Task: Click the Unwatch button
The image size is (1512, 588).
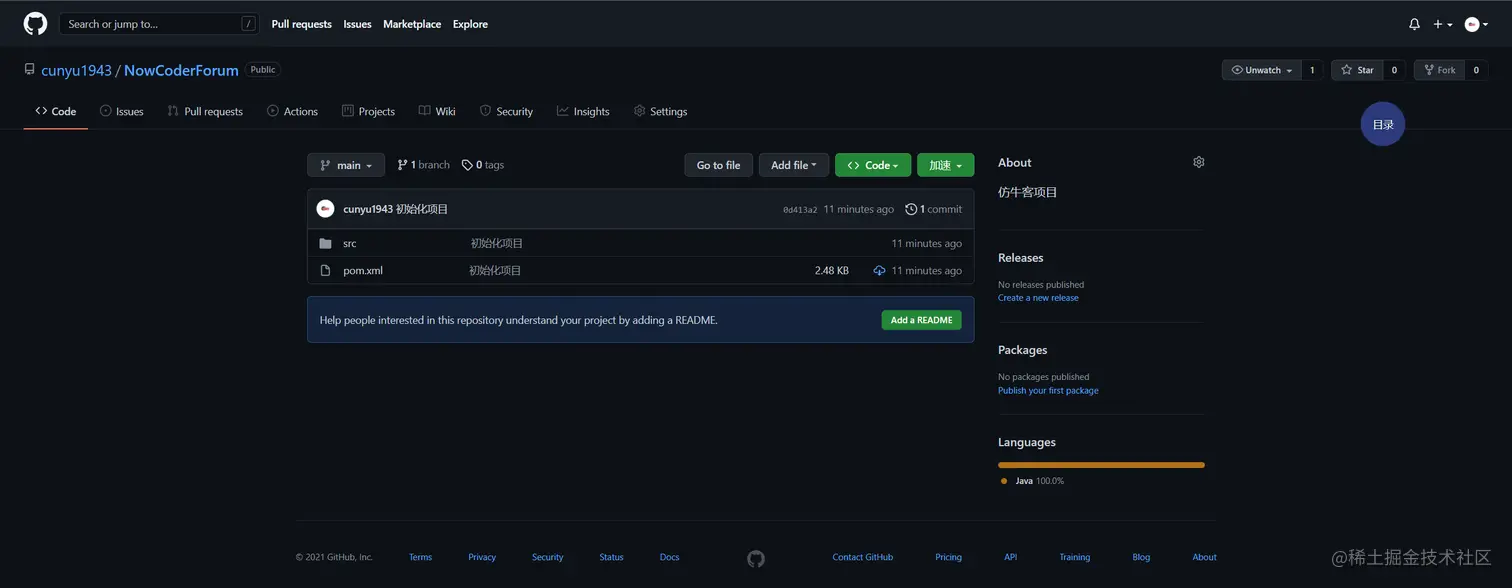Action: tap(1262, 70)
